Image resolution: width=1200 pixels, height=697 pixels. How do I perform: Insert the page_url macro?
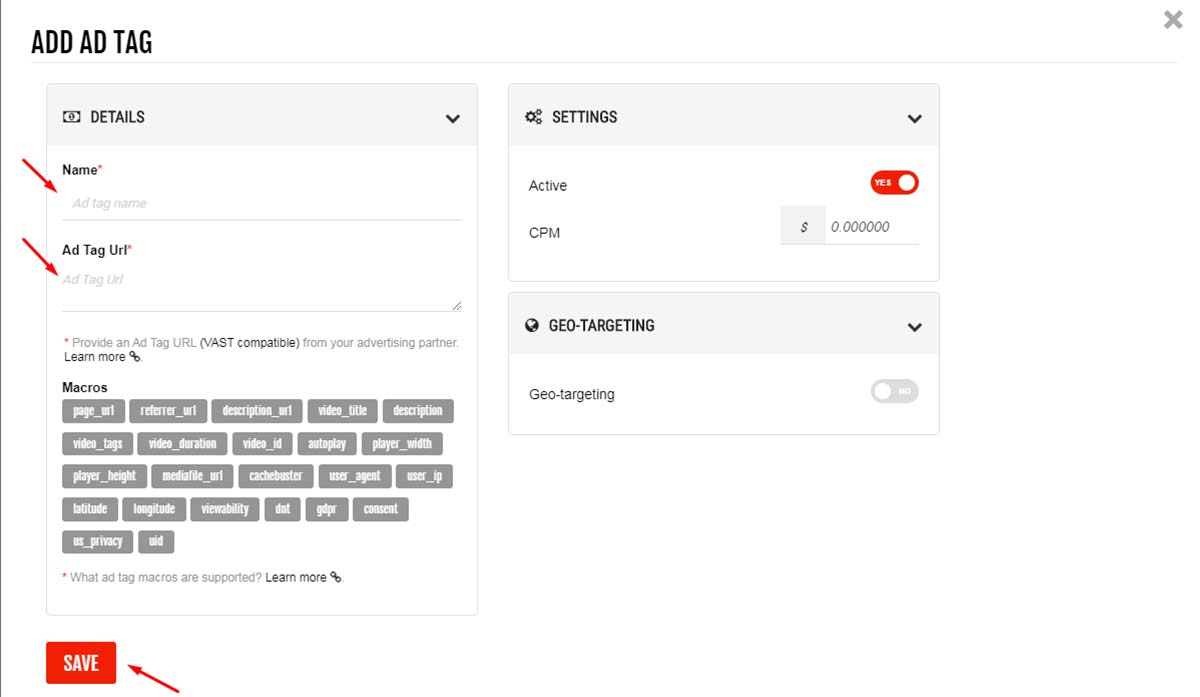93,411
